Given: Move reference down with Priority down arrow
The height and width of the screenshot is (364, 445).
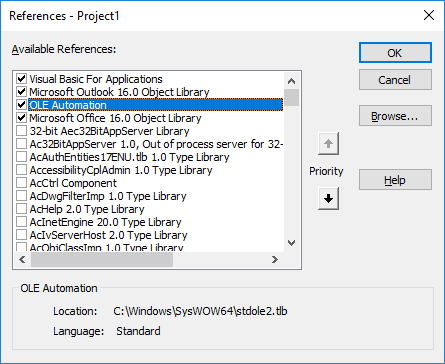Looking at the screenshot, I should click(x=328, y=199).
